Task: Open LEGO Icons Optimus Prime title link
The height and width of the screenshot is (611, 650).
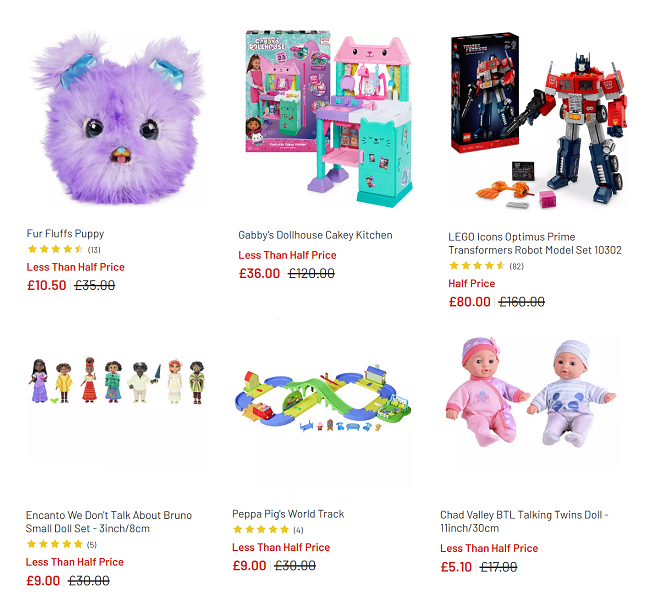Action: tap(535, 243)
